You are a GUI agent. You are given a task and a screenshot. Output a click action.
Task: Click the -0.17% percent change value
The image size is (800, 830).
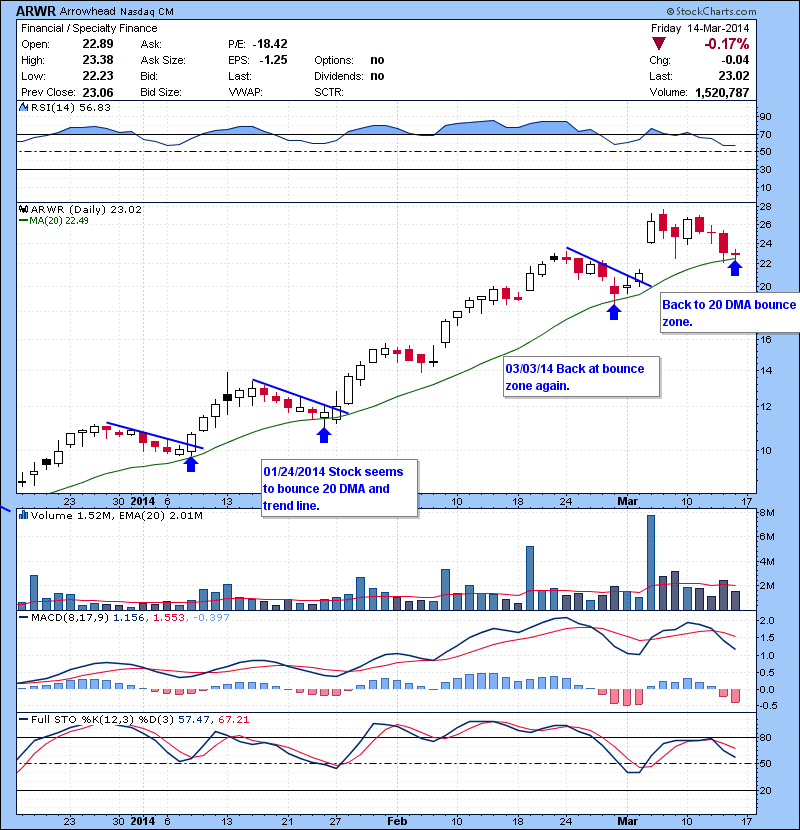pos(726,44)
